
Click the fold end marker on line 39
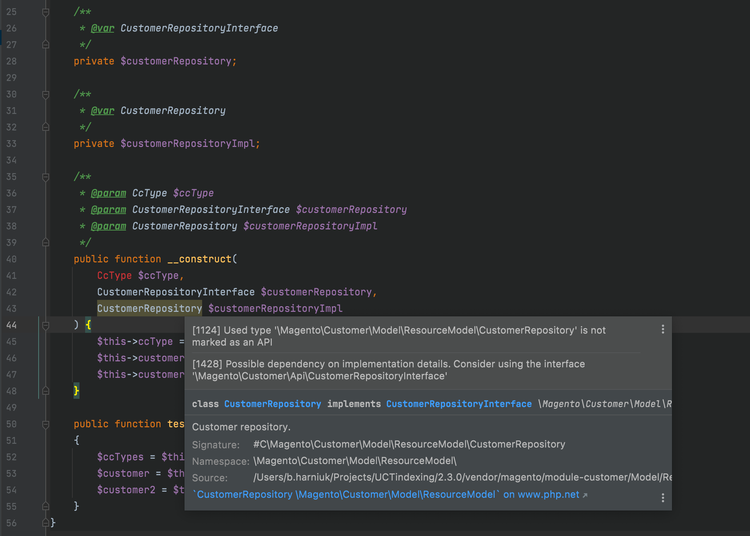[46, 242]
